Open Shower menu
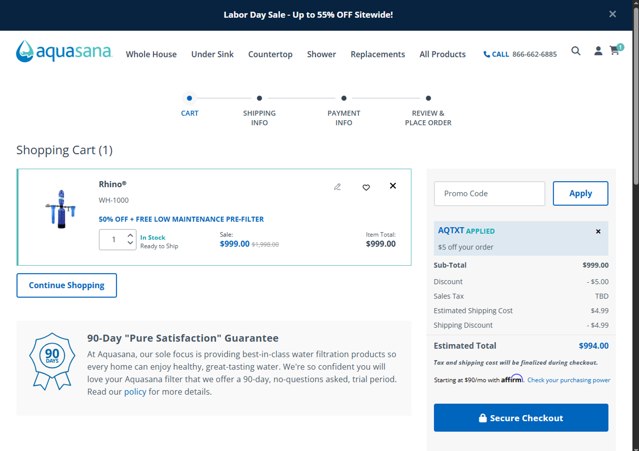639x451 pixels. pyautogui.click(x=322, y=54)
